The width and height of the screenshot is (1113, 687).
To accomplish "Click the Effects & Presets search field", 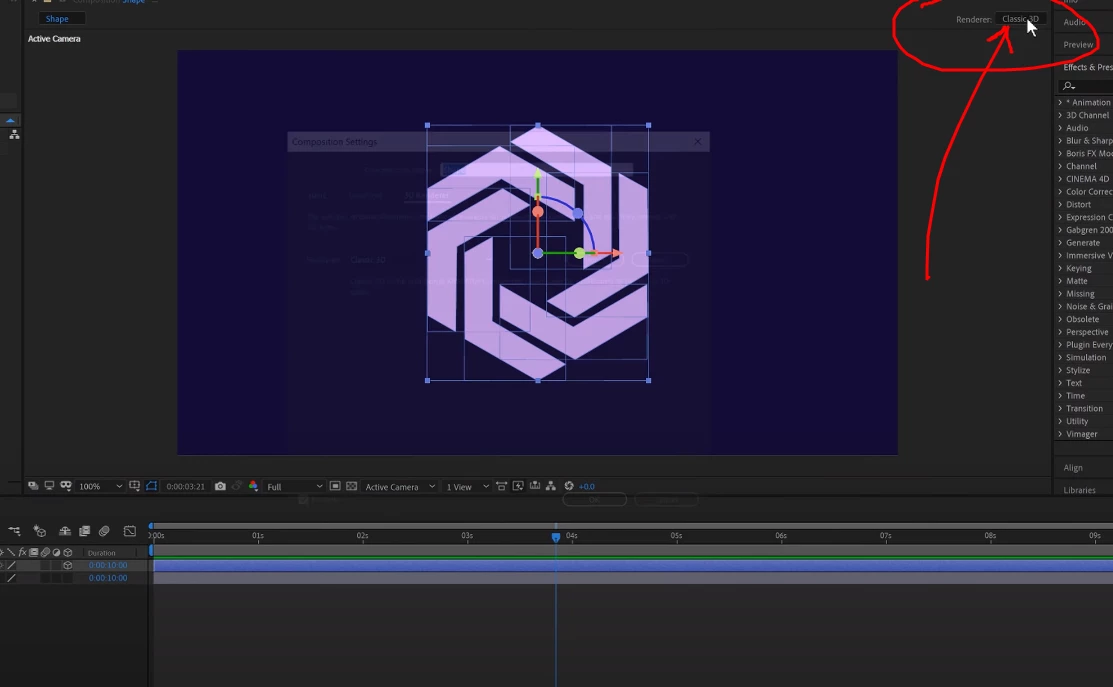I will 1086,86.
